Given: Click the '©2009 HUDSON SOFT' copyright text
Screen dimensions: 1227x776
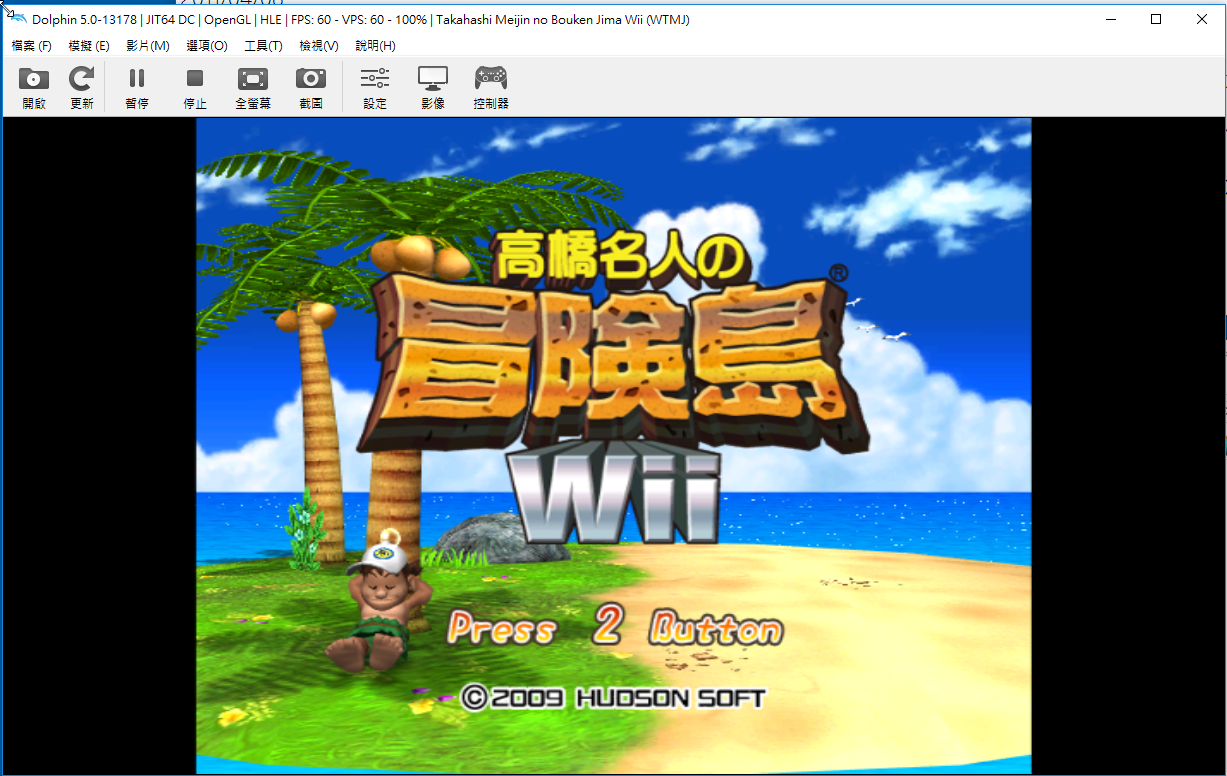Looking at the screenshot, I should point(612,697).
